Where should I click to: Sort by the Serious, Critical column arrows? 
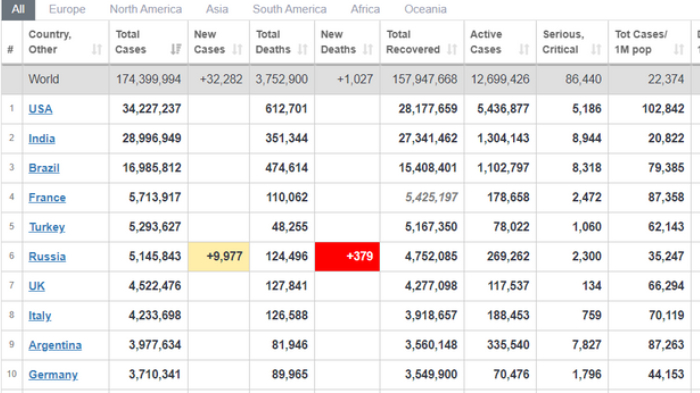pos(596,49)
